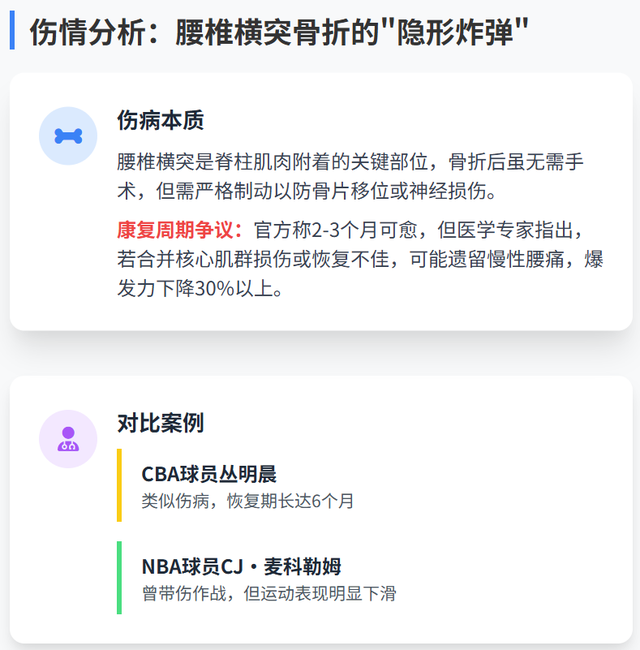Click the red 康复周期争议 label

[x=179, y=230]
